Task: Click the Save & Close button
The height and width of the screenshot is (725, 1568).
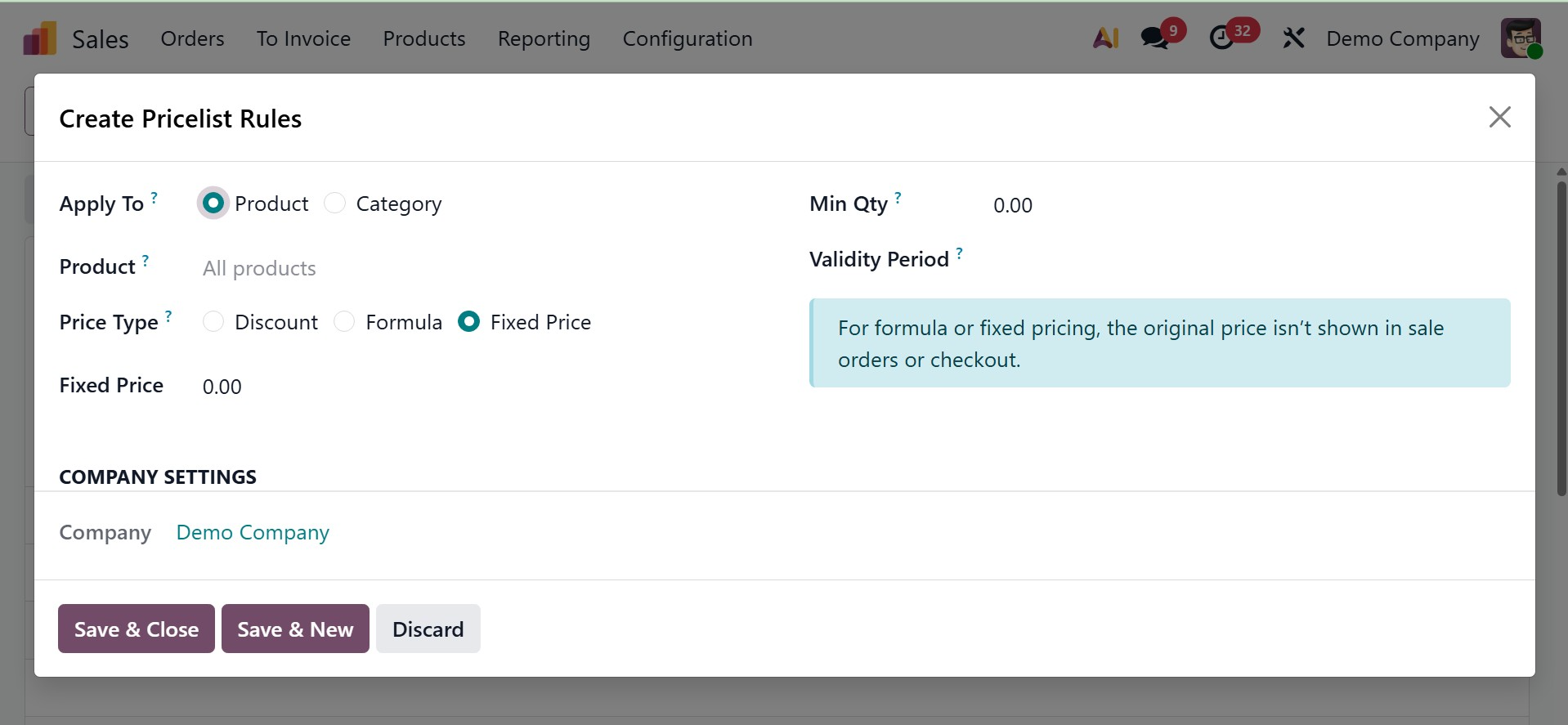Action: 137,629
